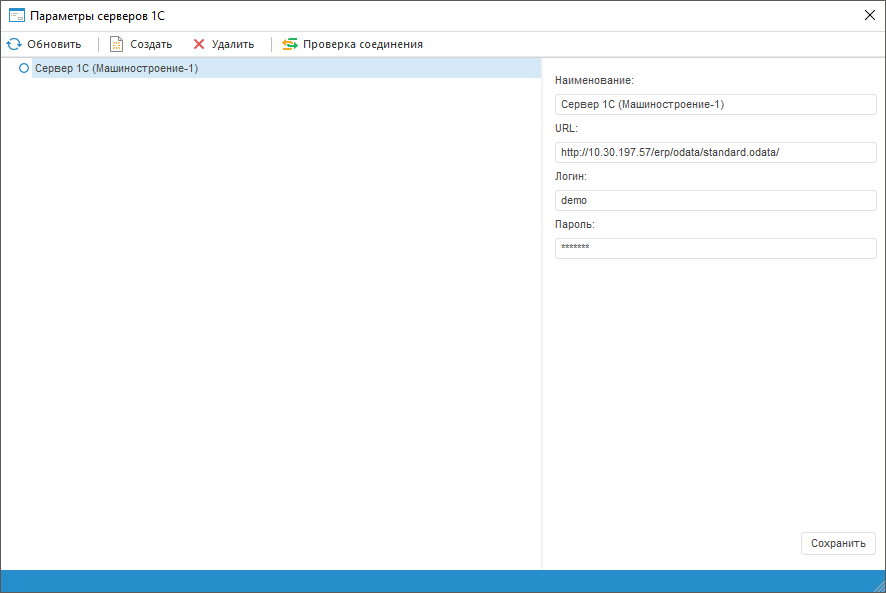
Task: Click the Параметры серверов 1С title text
Action: point(97,16)
